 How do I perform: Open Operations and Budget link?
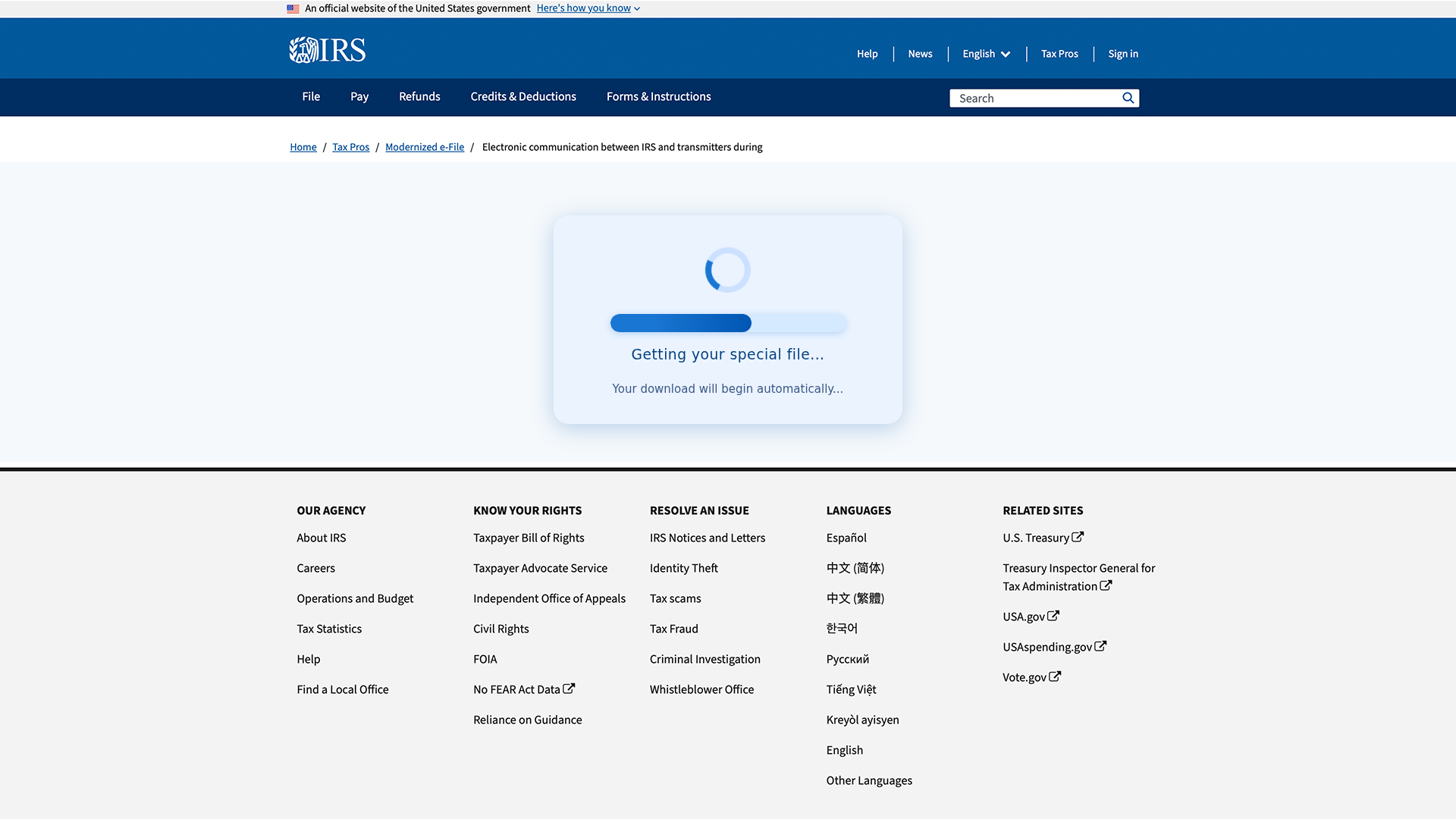[x=355, y=598]
